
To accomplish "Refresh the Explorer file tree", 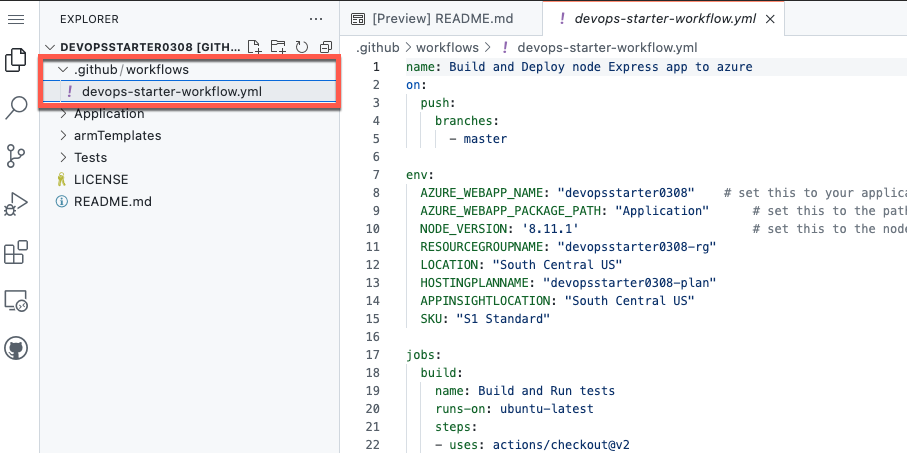I will click(x=301, y=47).
